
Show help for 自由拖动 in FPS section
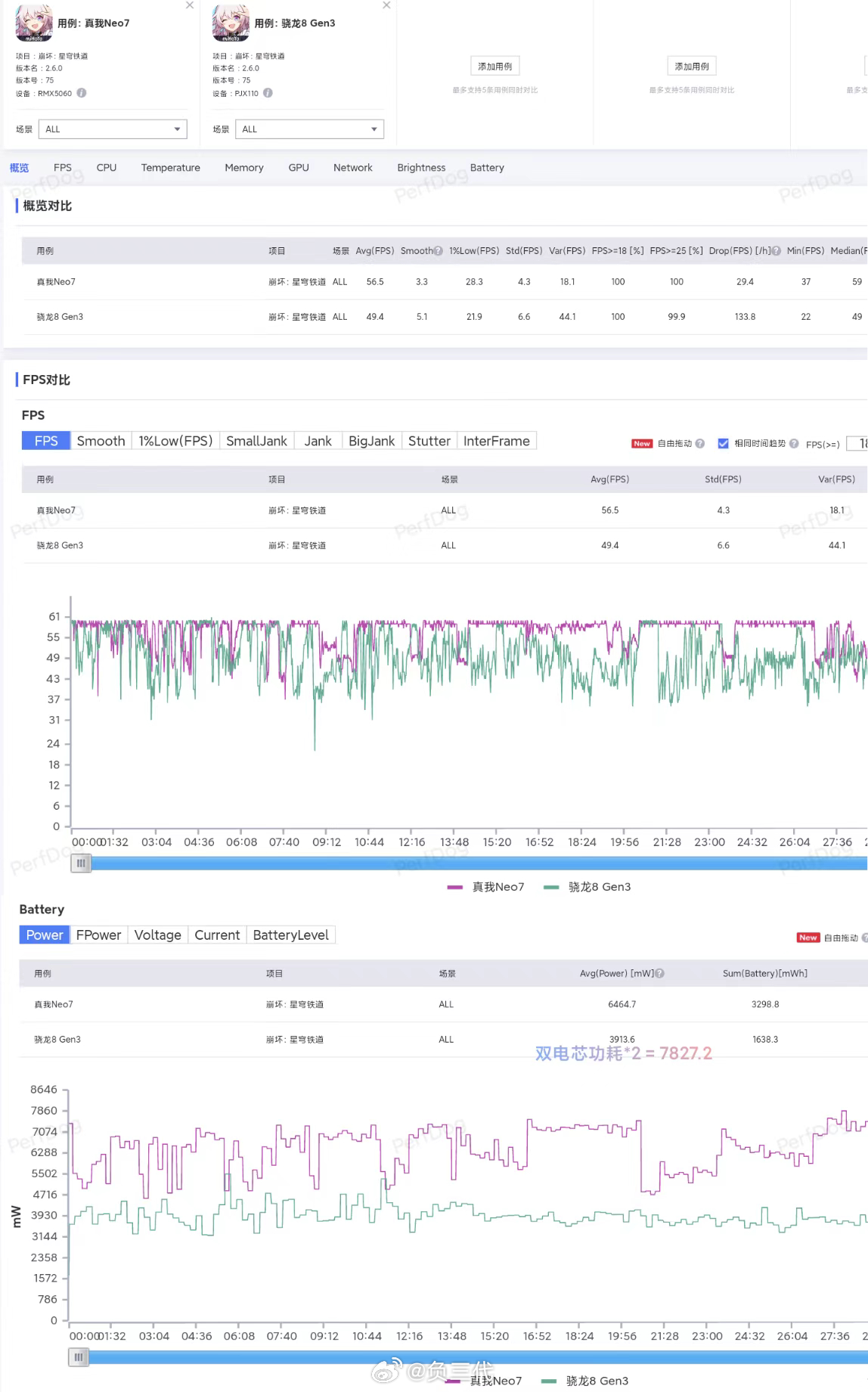click(699, 444)
